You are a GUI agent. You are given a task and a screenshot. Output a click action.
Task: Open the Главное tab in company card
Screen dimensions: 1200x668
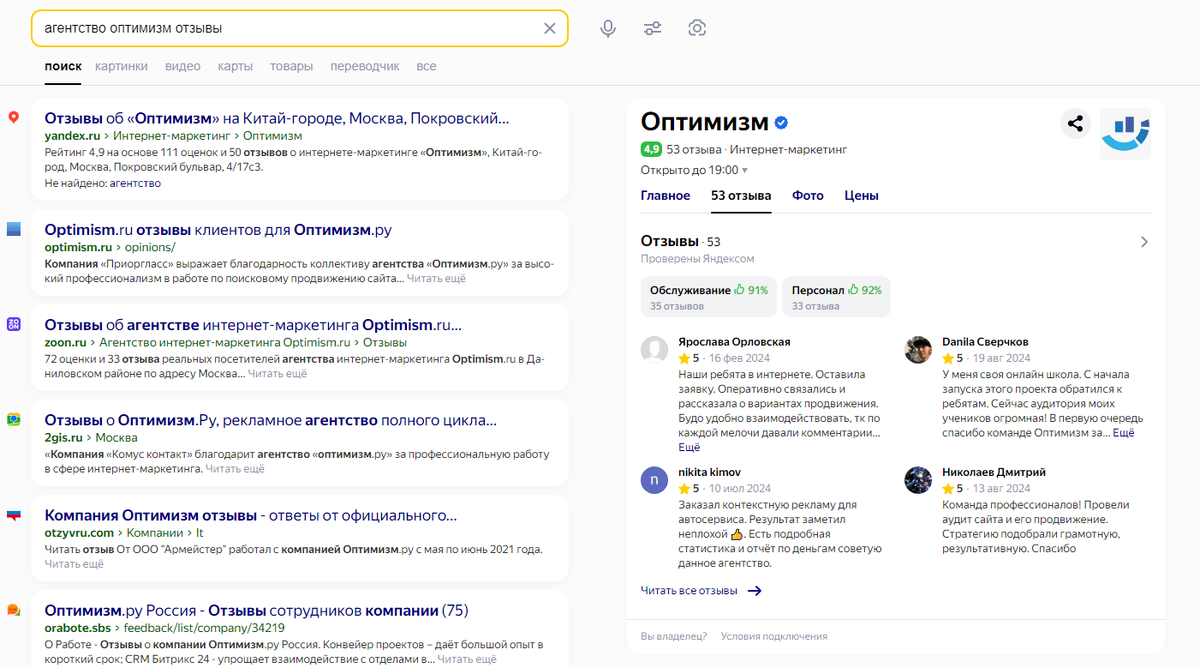click(665, 196)
